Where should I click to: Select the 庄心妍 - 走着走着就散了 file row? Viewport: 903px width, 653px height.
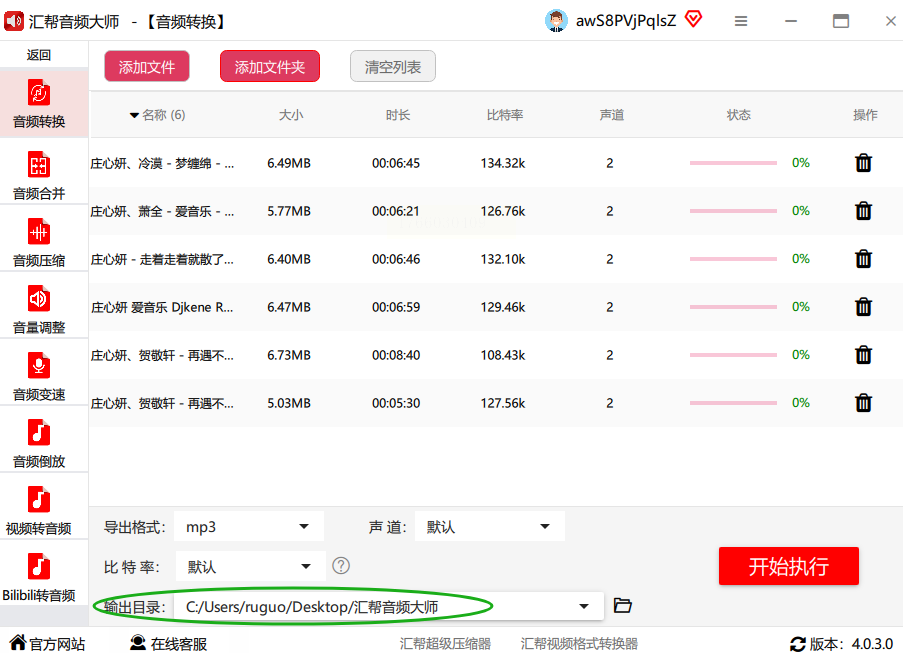tap(496, 259)
